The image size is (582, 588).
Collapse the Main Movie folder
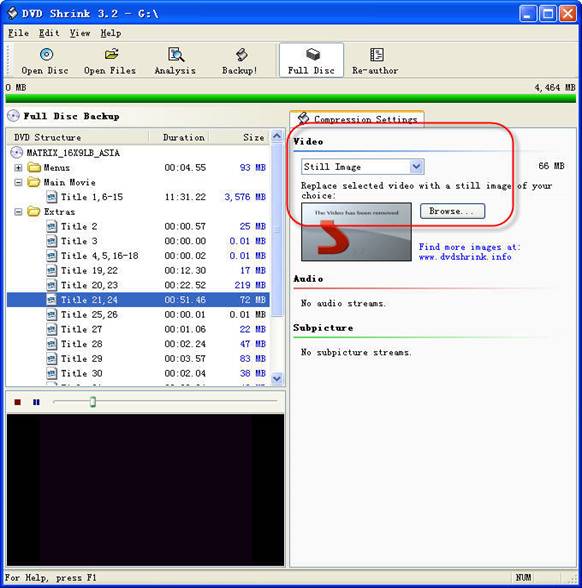[x=18, y=183]
